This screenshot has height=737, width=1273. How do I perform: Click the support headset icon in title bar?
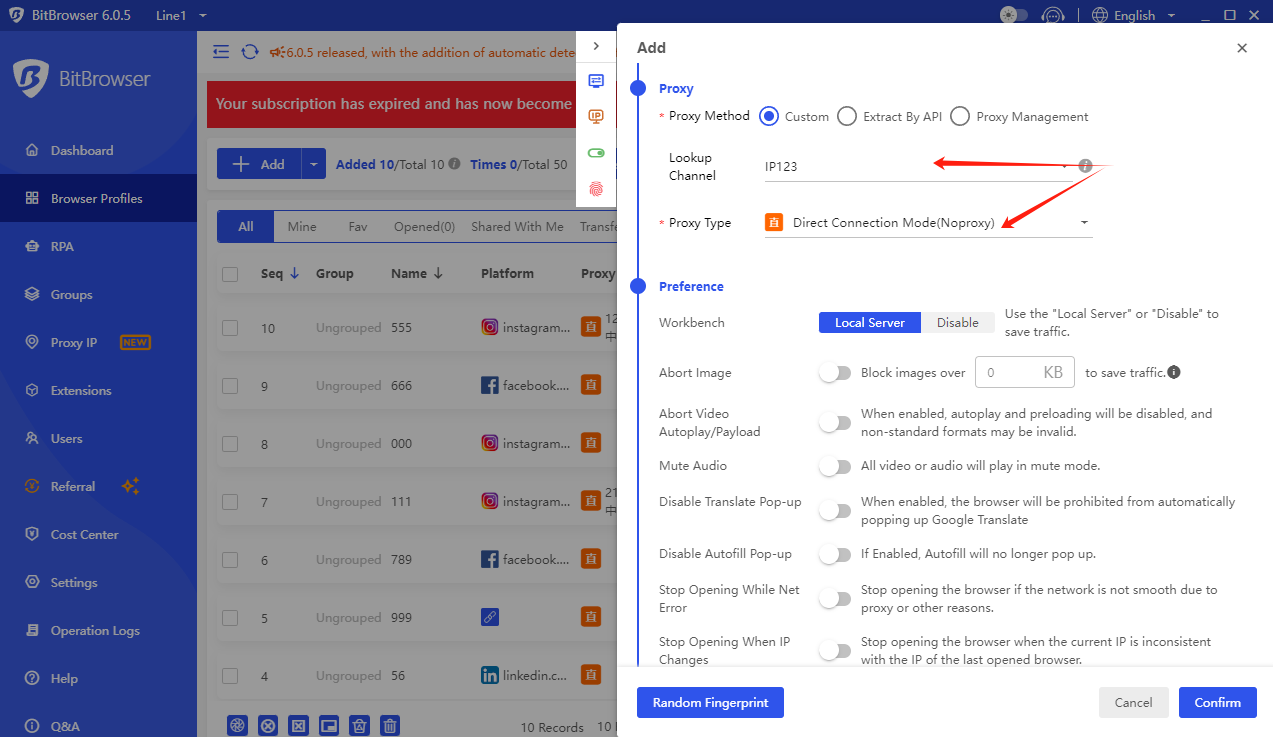point(1052,15)
